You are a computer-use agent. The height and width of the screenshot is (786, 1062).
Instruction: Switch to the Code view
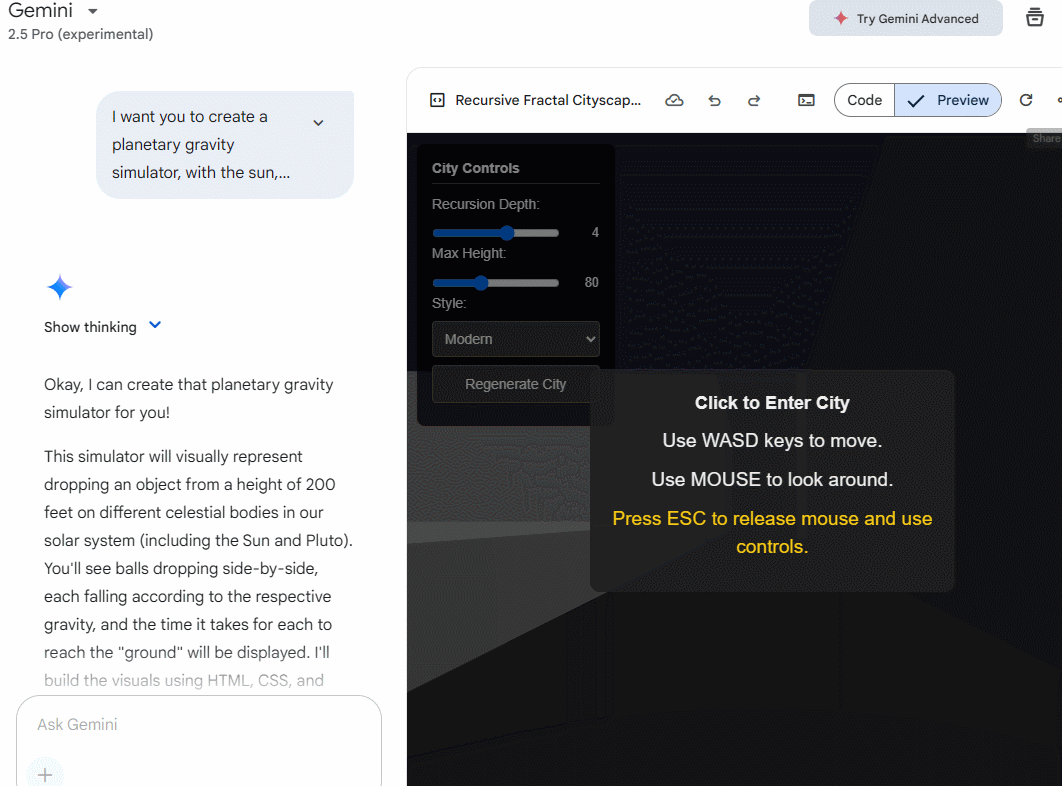pyautogui.click(x=864, y=100)
